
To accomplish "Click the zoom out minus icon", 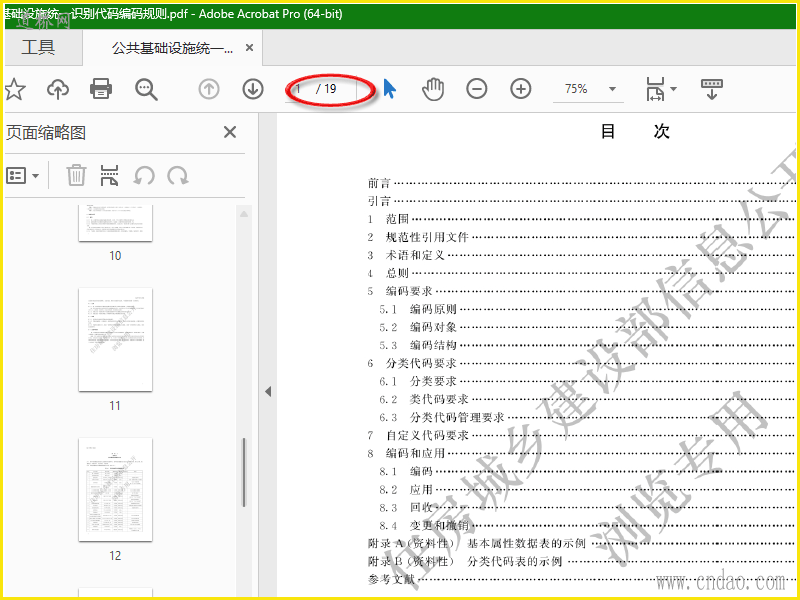I will [x=477, y=89].
